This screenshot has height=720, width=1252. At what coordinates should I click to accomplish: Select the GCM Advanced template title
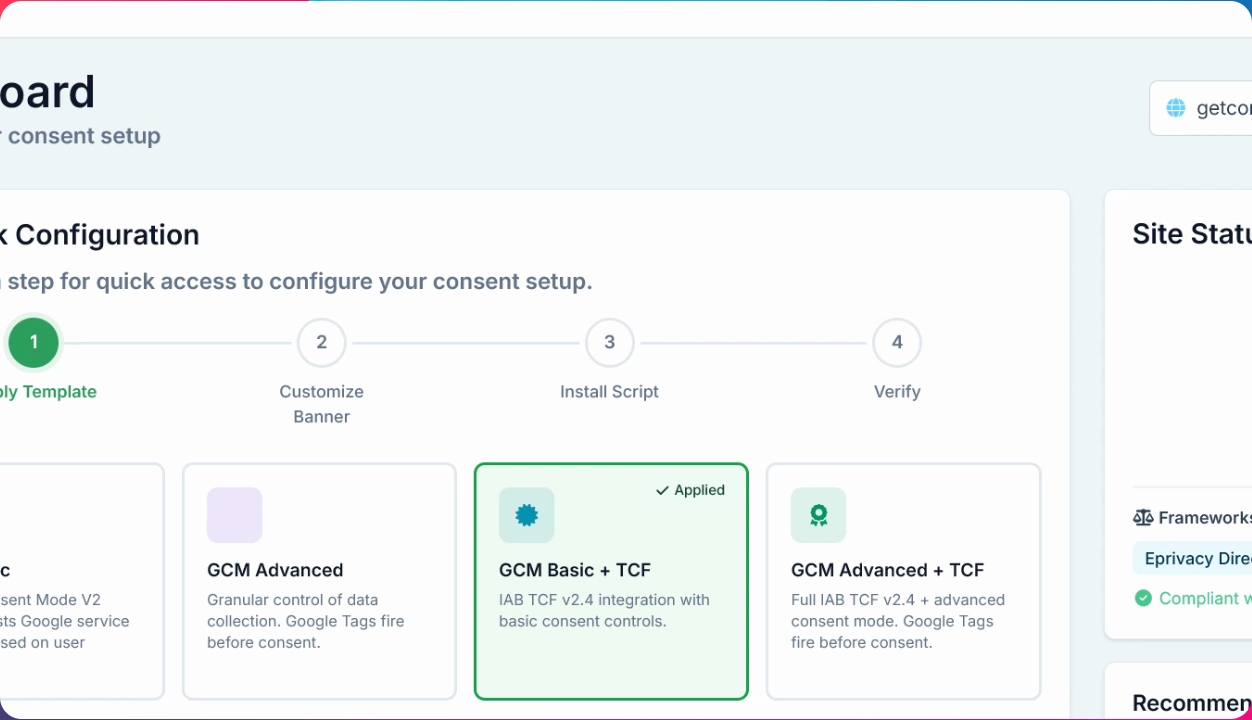[x=275, y=570]
